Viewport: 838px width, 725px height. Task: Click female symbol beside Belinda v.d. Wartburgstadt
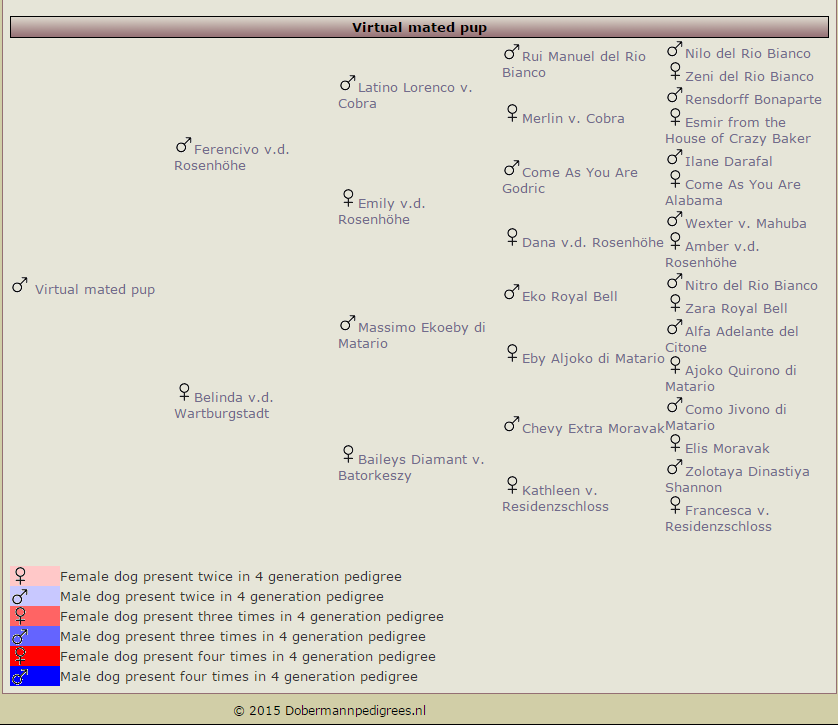point(184,392)
